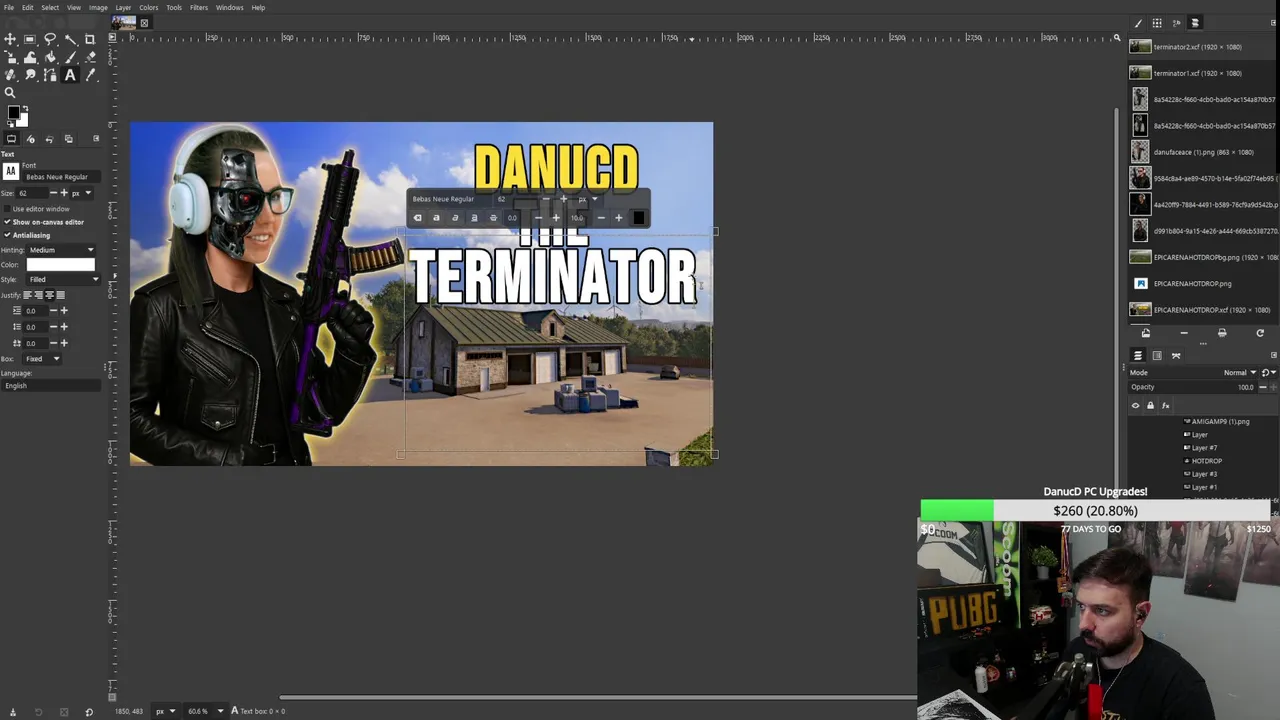1280x720 pixels.
Task: Open terminator2.xcf from Document History
Action: [x=1202, y=47]
